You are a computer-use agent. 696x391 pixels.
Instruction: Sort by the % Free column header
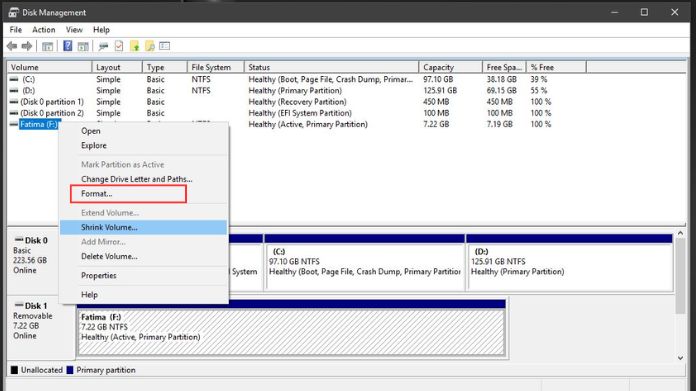point(556,67)
